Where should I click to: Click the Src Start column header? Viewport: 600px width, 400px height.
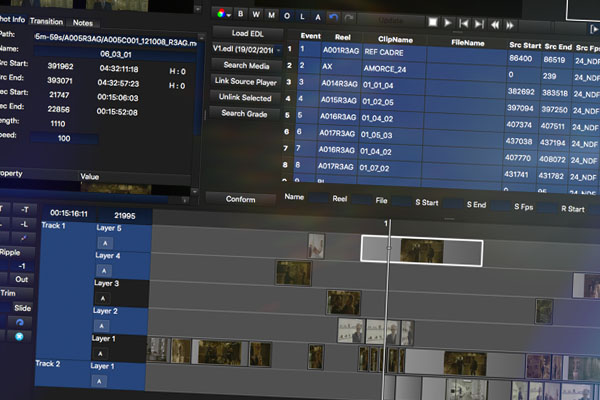tap(525, 45)
